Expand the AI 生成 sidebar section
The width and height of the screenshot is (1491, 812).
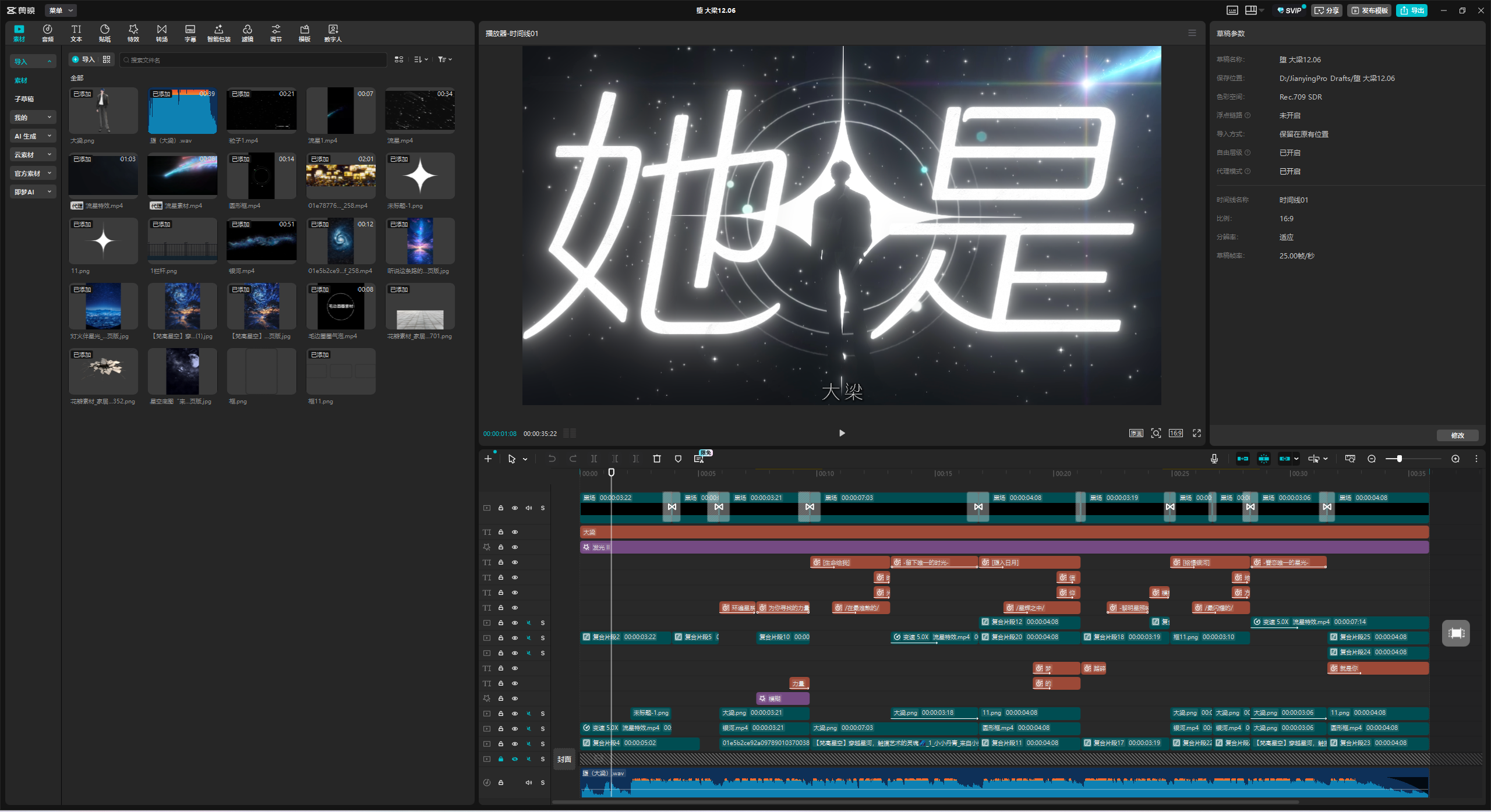(33, 136)
